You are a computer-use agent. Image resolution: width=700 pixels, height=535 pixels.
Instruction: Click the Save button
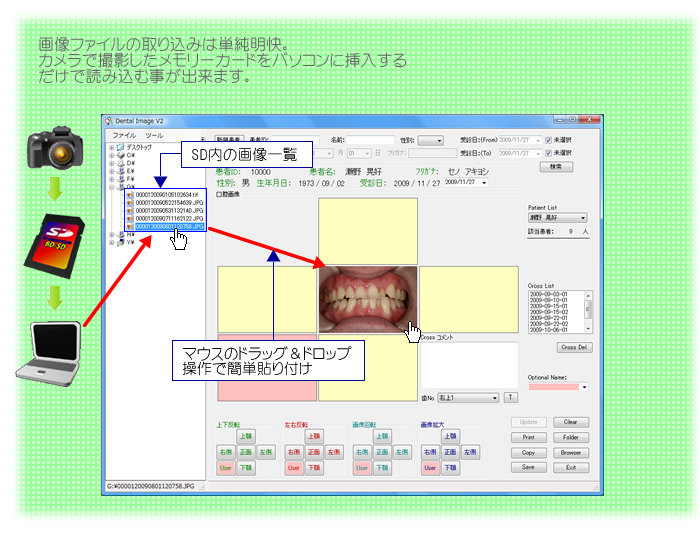[529, 467]
